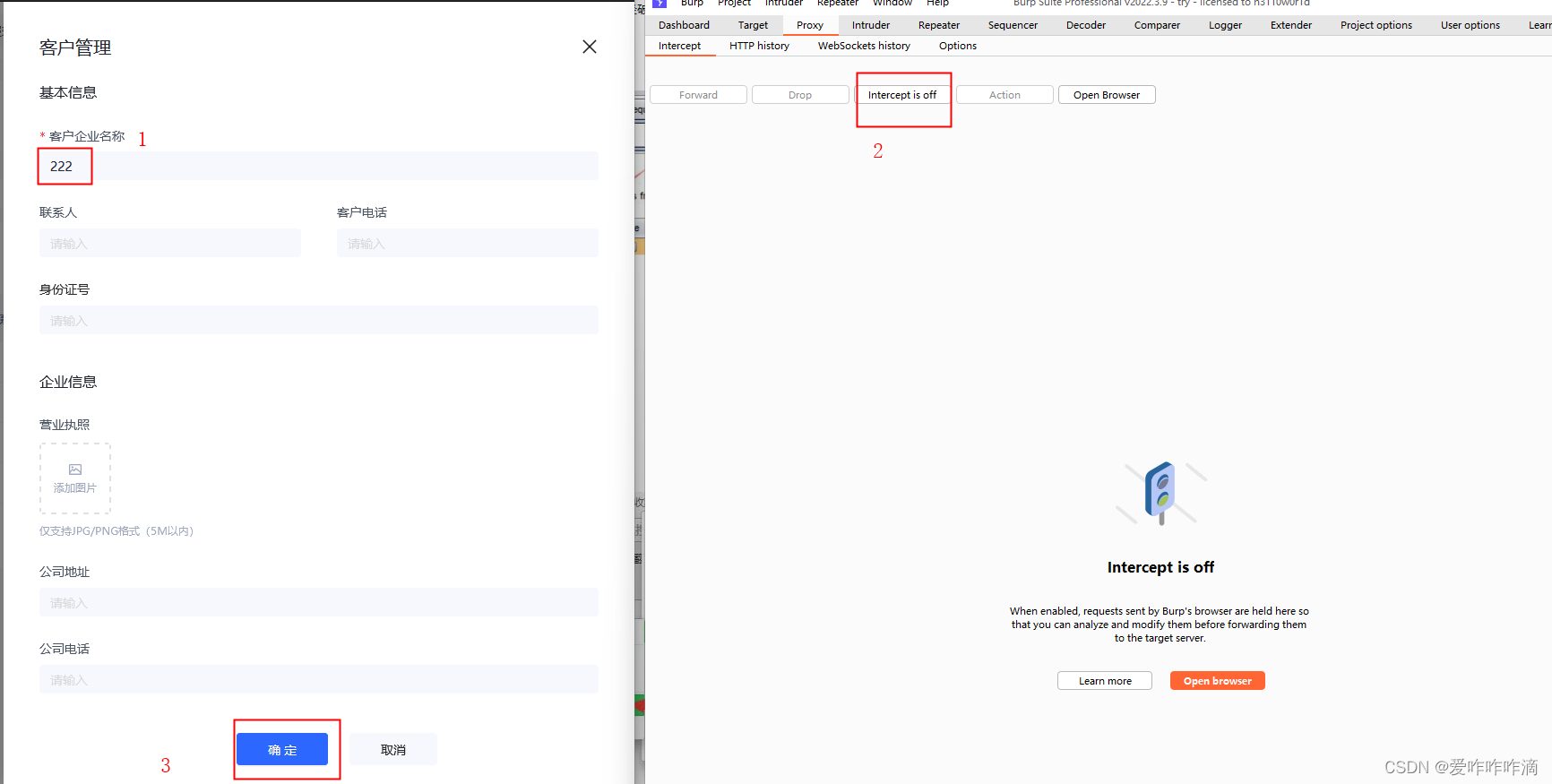This screenshot has height=784, width=1552.
Task: Open the Extender tab
Action: (x=1291, y=25)
